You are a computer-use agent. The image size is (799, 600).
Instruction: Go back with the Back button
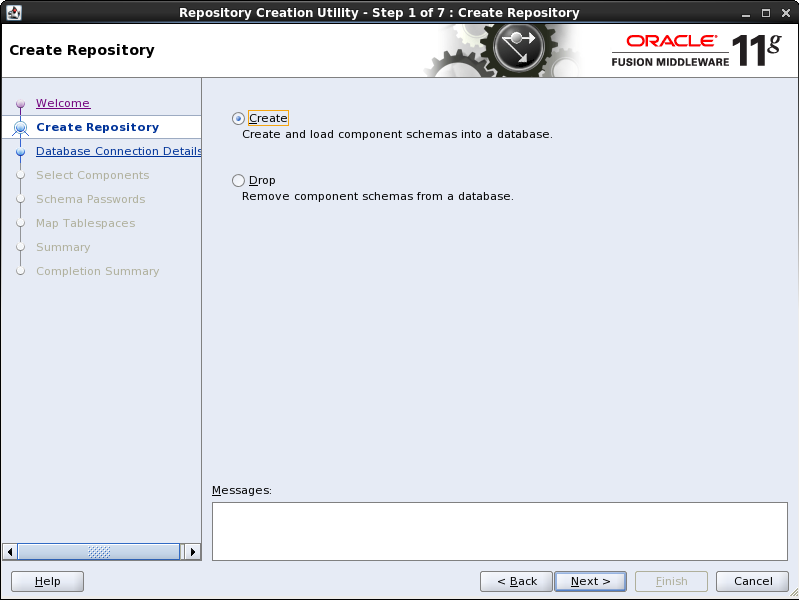point(516,581)
